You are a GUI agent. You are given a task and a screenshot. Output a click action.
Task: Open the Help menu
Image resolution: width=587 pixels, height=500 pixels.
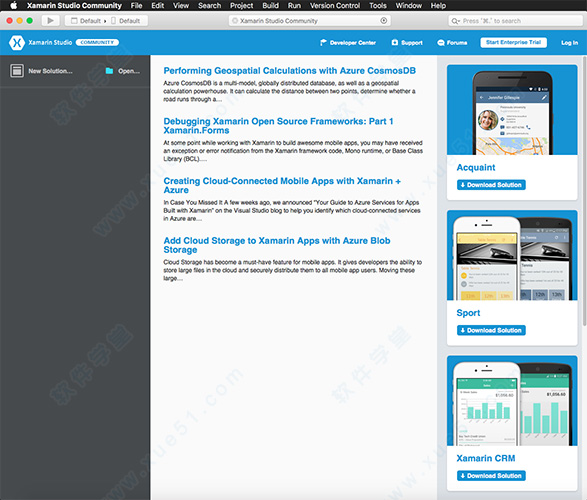click(x=438, y=5)
